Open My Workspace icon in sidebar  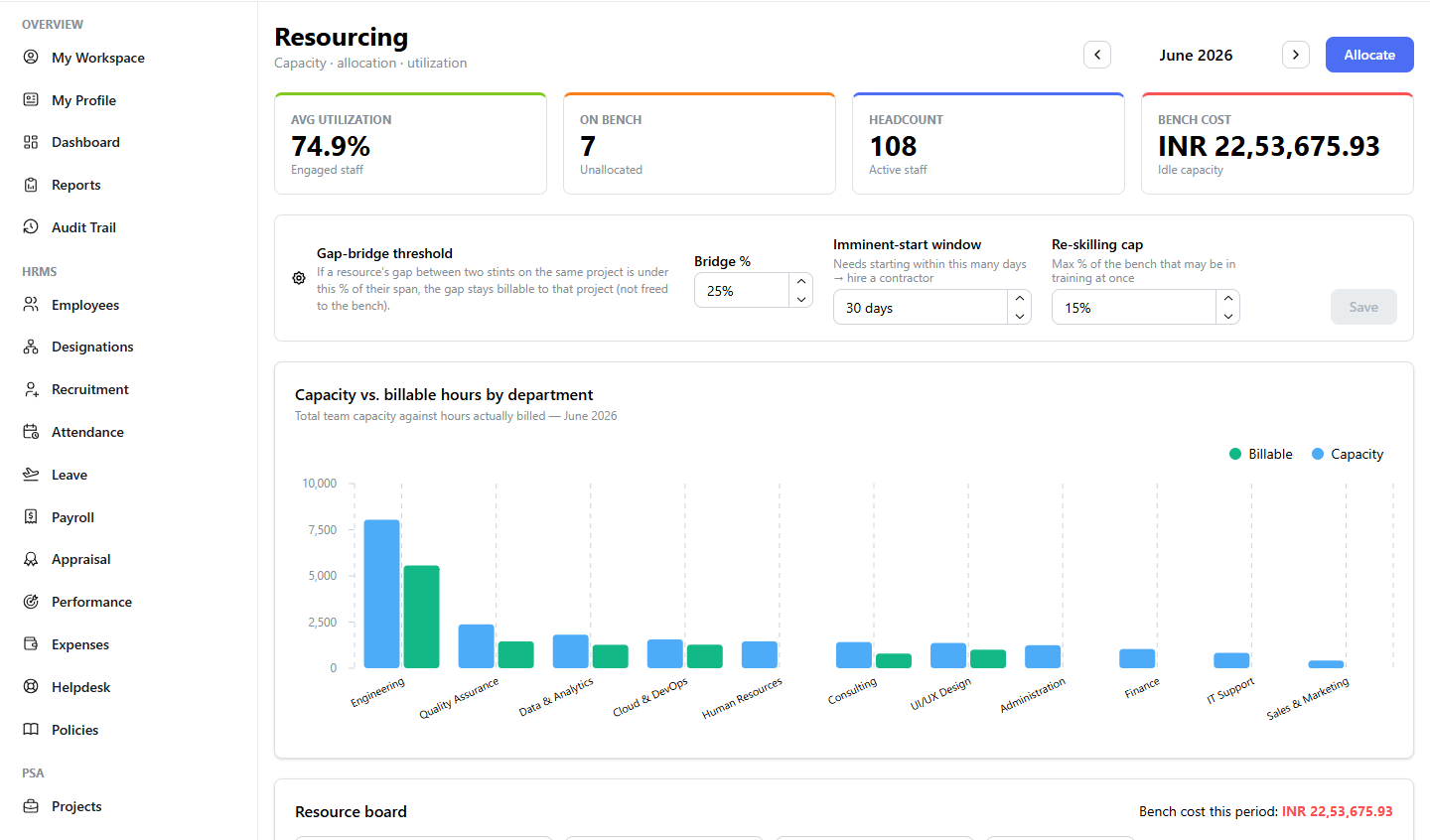(x=31, y=58)
